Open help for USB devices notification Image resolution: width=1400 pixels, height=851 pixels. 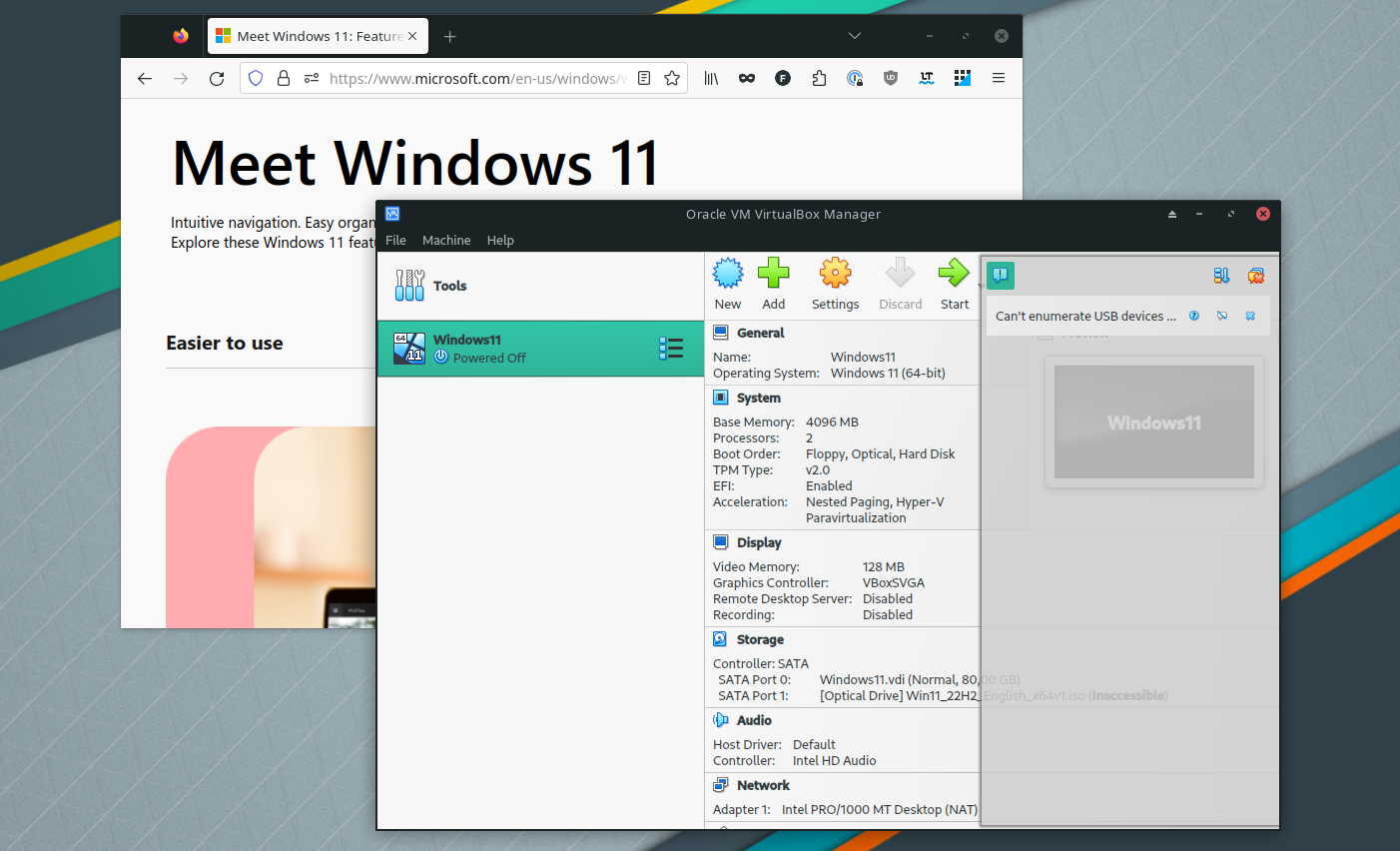pos(1194,316)
